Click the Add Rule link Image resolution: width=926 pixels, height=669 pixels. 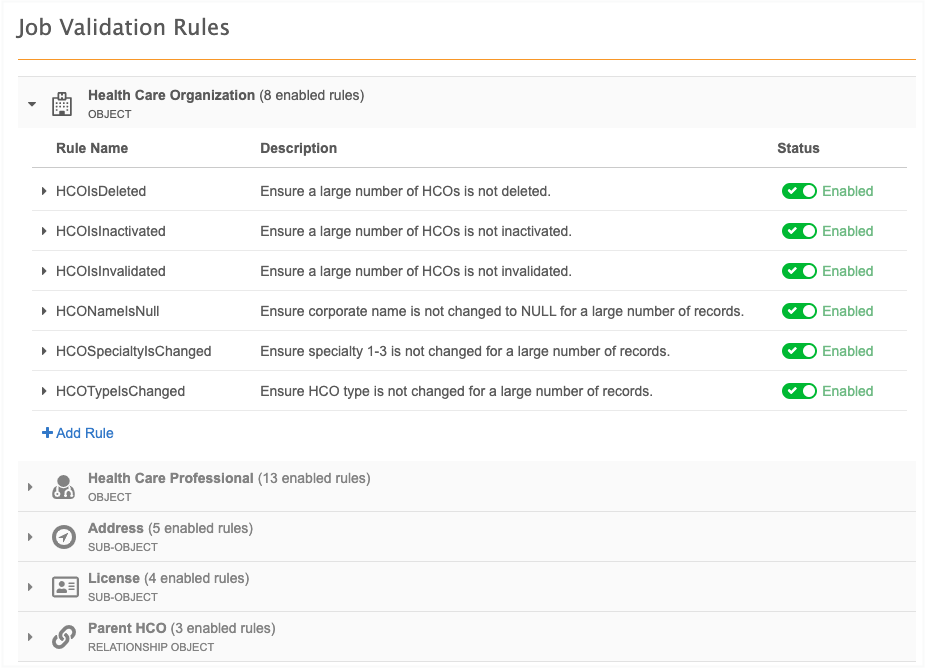[78, 433]
